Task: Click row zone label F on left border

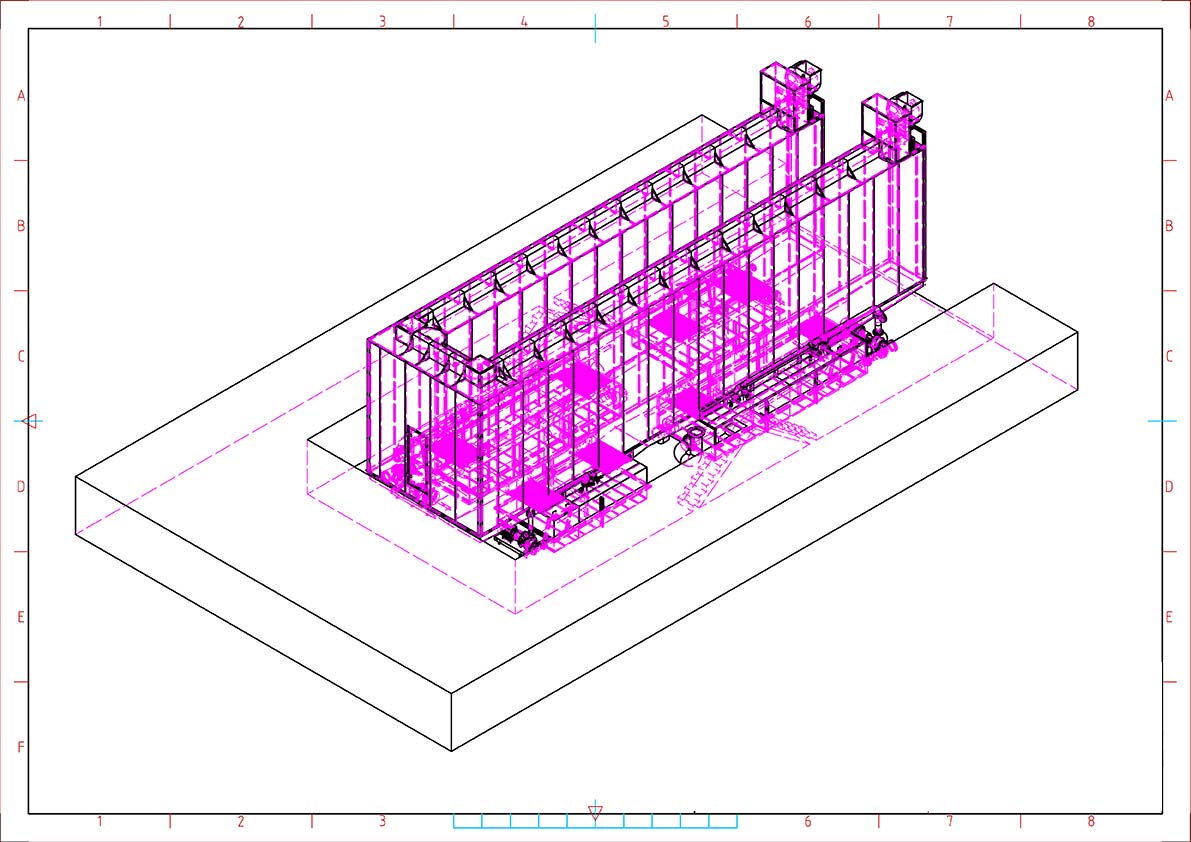Action: pyautogui.click(x=21, y=747)
